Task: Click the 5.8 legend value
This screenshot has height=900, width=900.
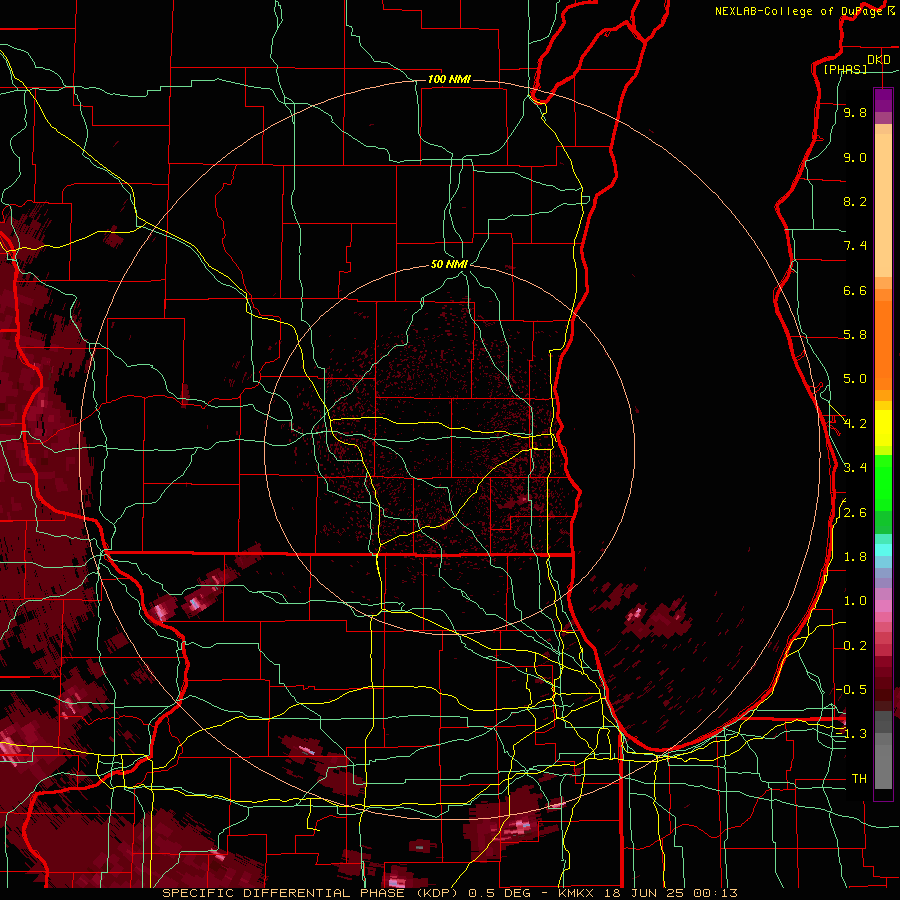Action: pos(855,335)
